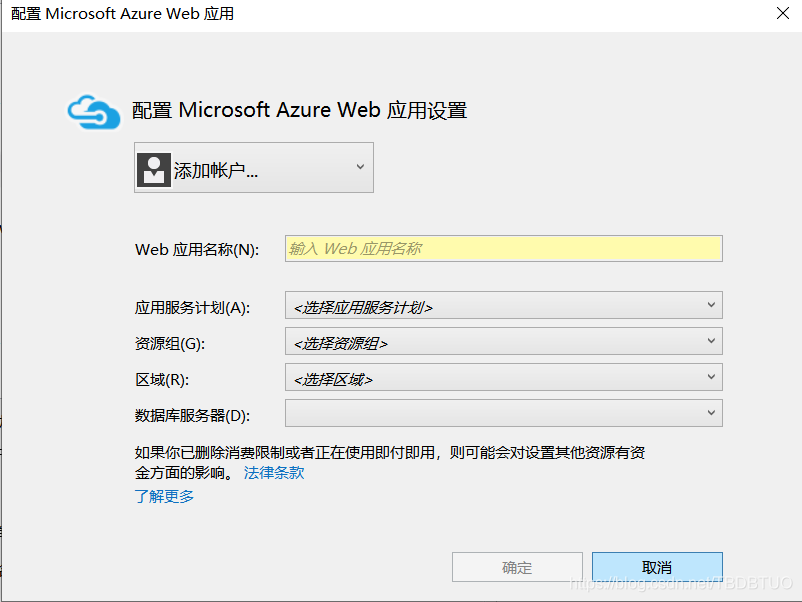Follow the 了解更多 link
The height and width of the screenshot is (602, 802).
[164, 496]
